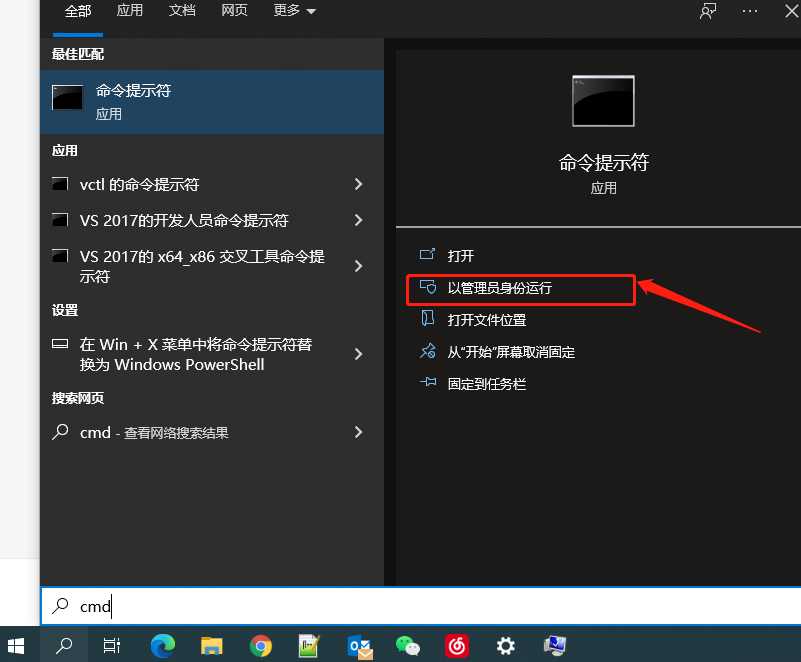
Task: Open Windows Settings from the taskbar
Action: tap(505, 646)
